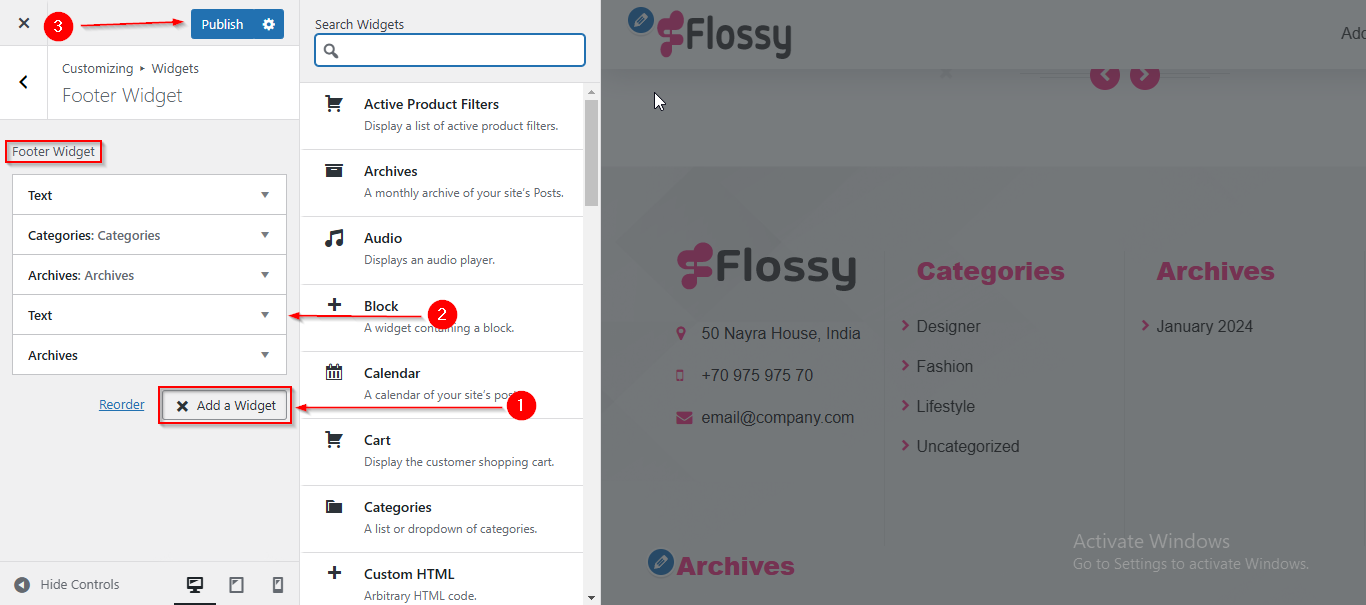Click the edit pencil beside Flossy logo
The image size is (1366, 605).
[x=641, y=20]
